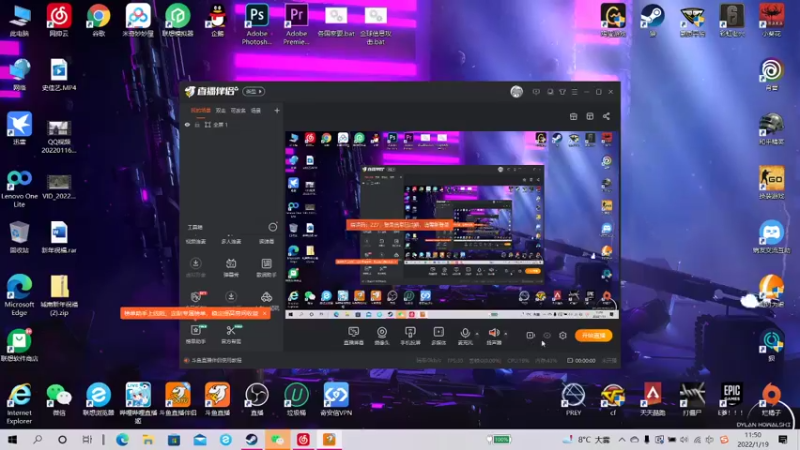800x450 pixels.
Task: Open File Explorer from the taskbar
Action: tap(148, 439)
